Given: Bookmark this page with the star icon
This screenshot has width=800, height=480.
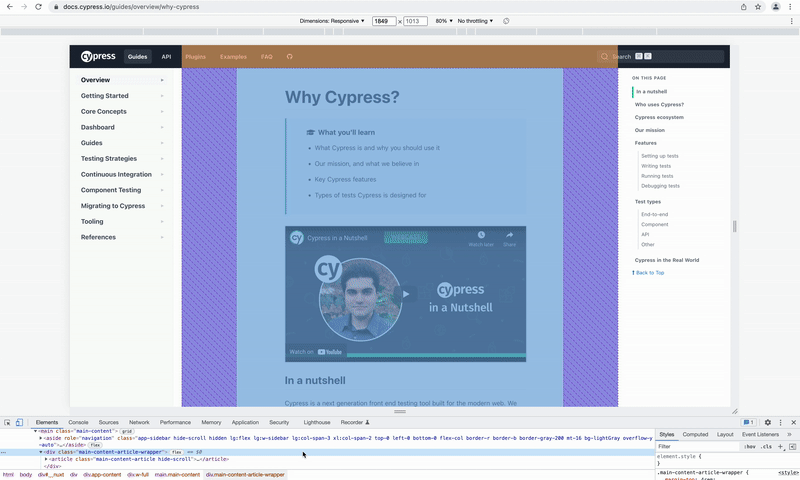Looking at the screenshot, I should (758, 7).
